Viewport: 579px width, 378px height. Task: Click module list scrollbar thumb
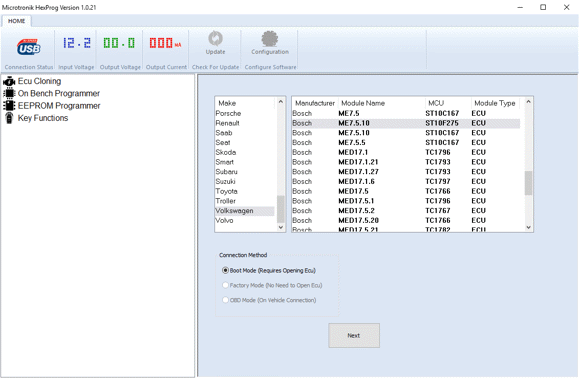click(x=528, y=183)
